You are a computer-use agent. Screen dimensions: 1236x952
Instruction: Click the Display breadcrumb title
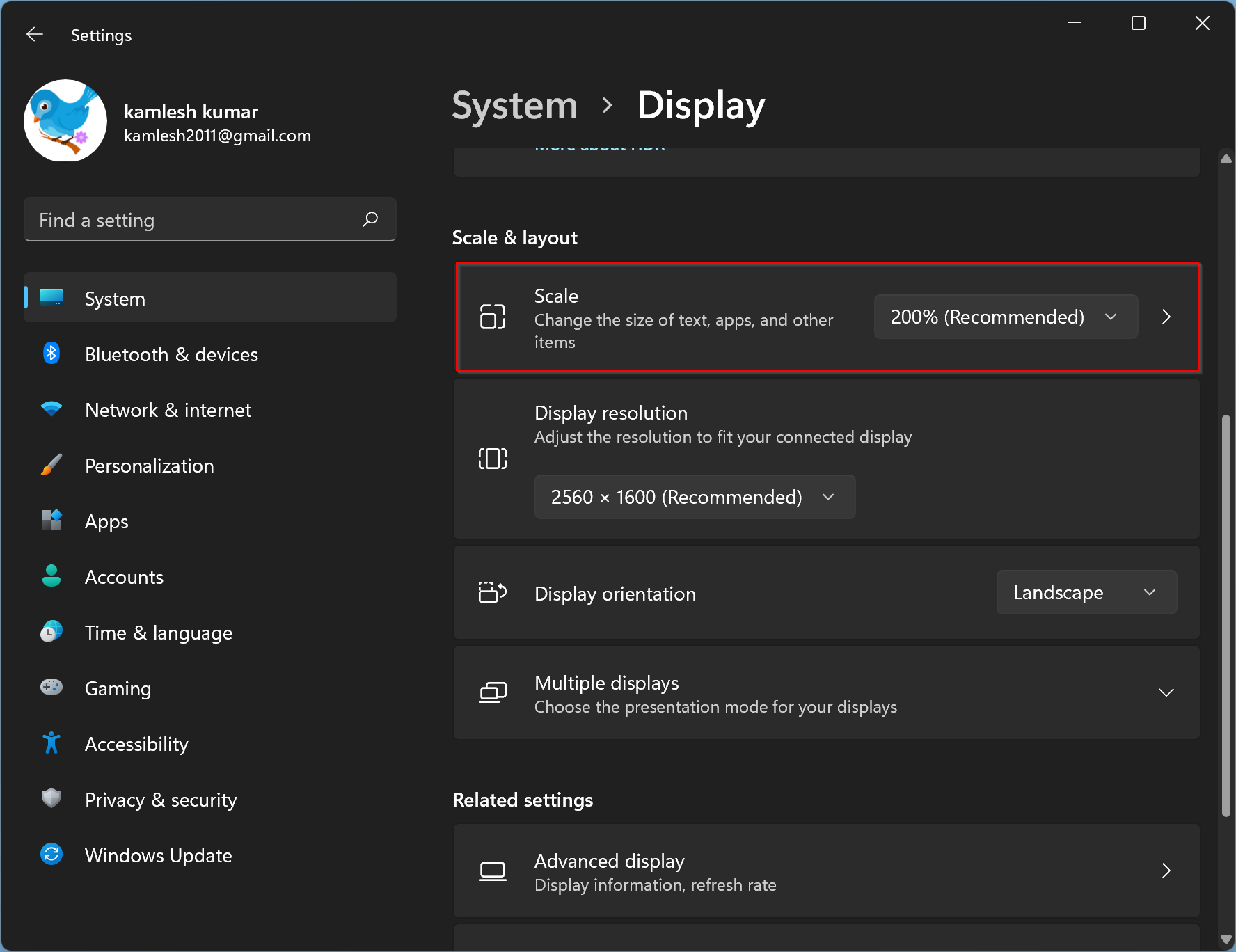point(701,106)
